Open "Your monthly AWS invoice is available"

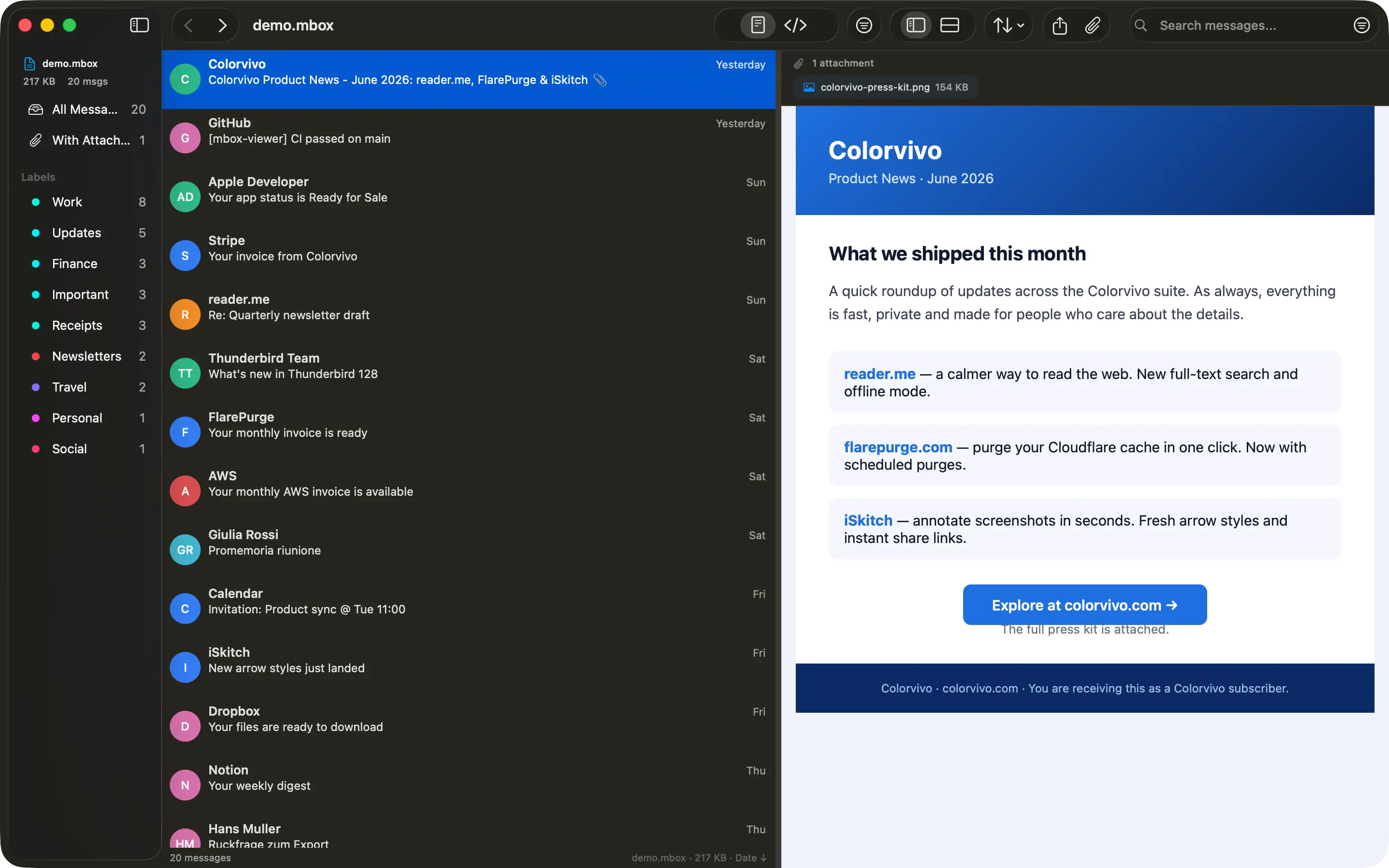[468, 491]
